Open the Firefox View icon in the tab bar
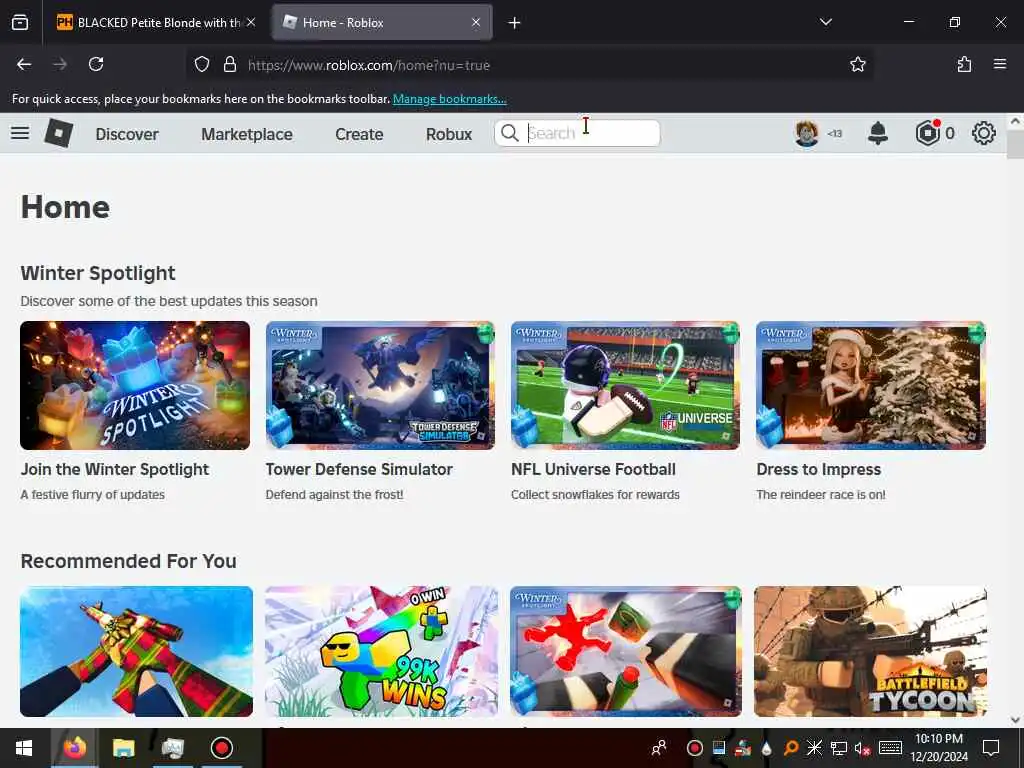 (x=20, y=22)
